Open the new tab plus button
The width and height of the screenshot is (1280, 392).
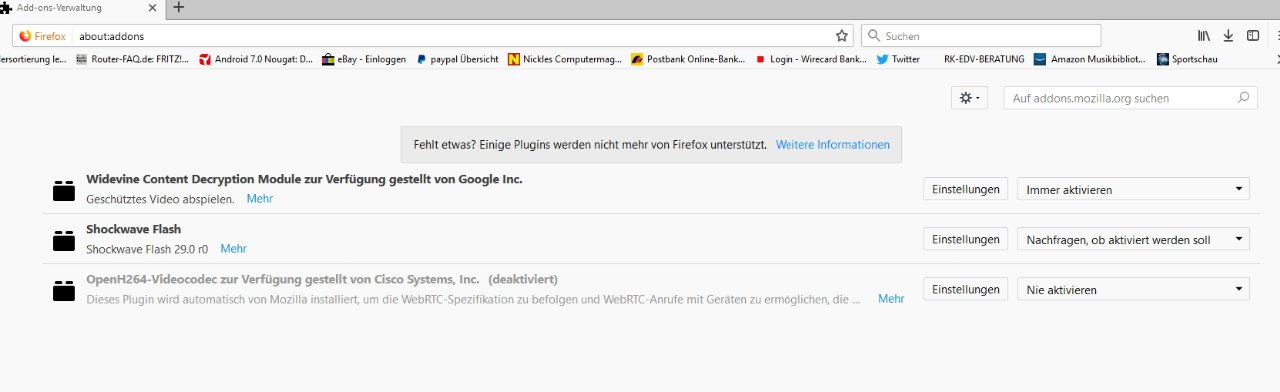click(178, 7)
